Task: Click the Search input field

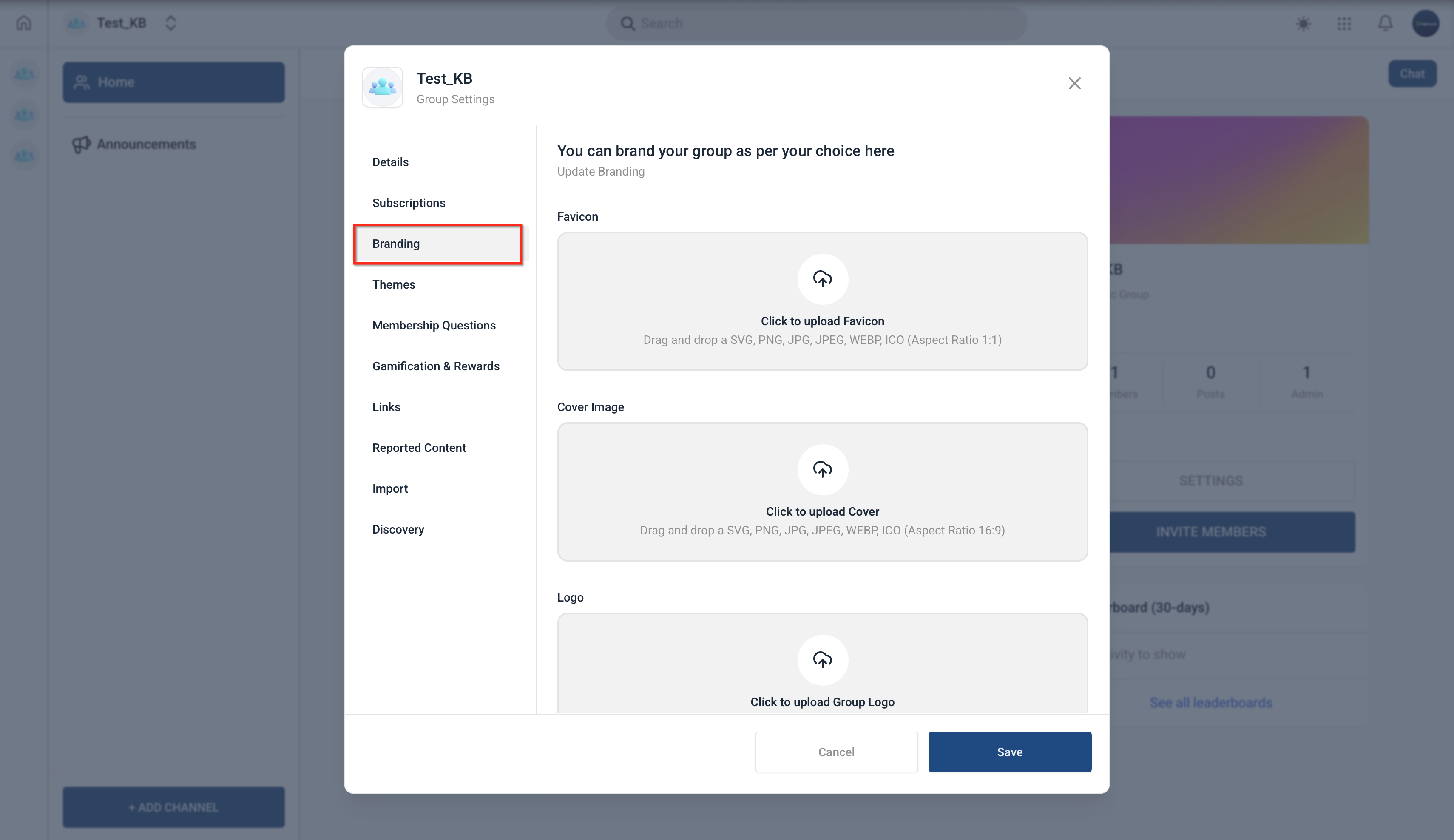Action: tap(816, 24)
